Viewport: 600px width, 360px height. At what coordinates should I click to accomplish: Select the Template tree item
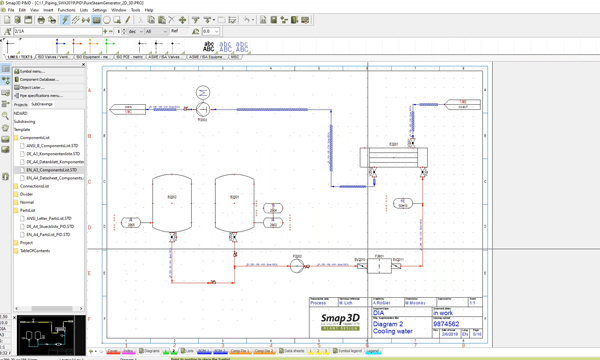coord(22,129)
